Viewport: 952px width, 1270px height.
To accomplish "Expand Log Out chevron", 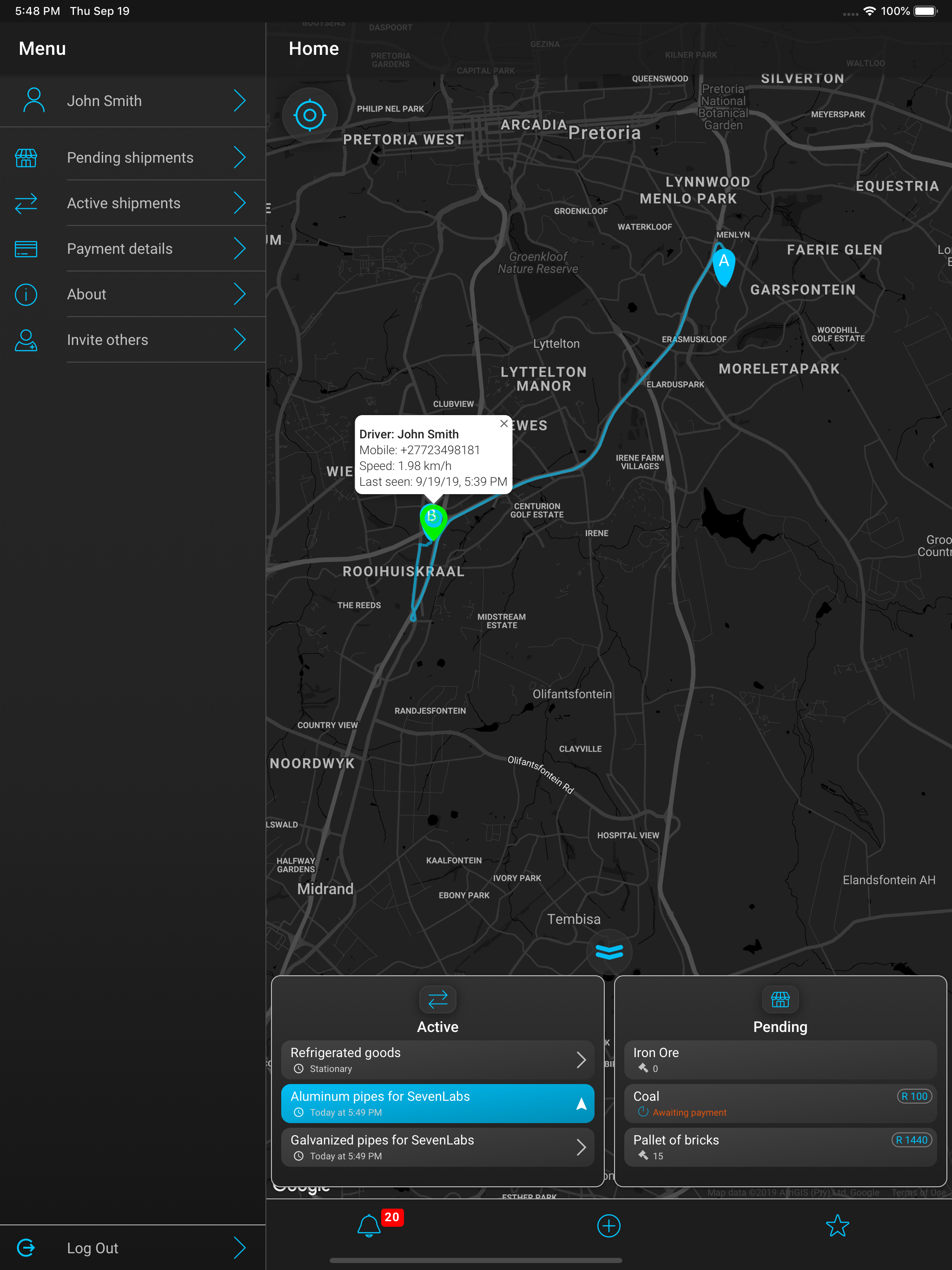I will click(x=240, y=1248).
